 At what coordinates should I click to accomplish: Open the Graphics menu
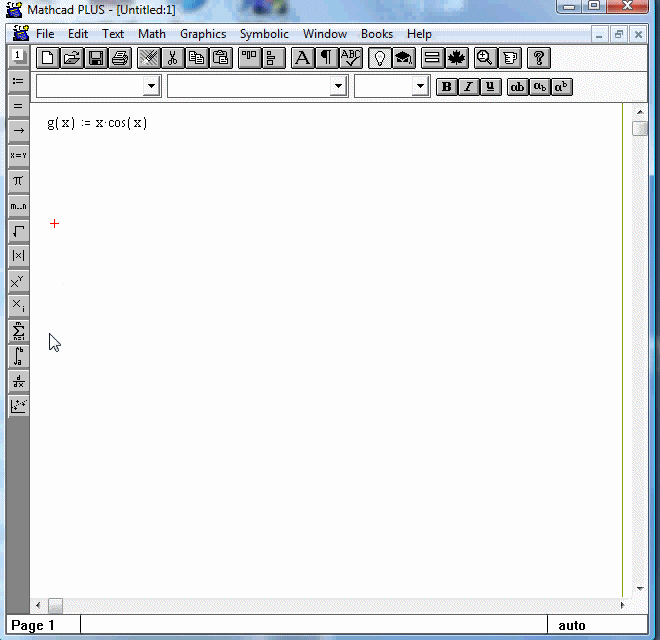[203, 34]
